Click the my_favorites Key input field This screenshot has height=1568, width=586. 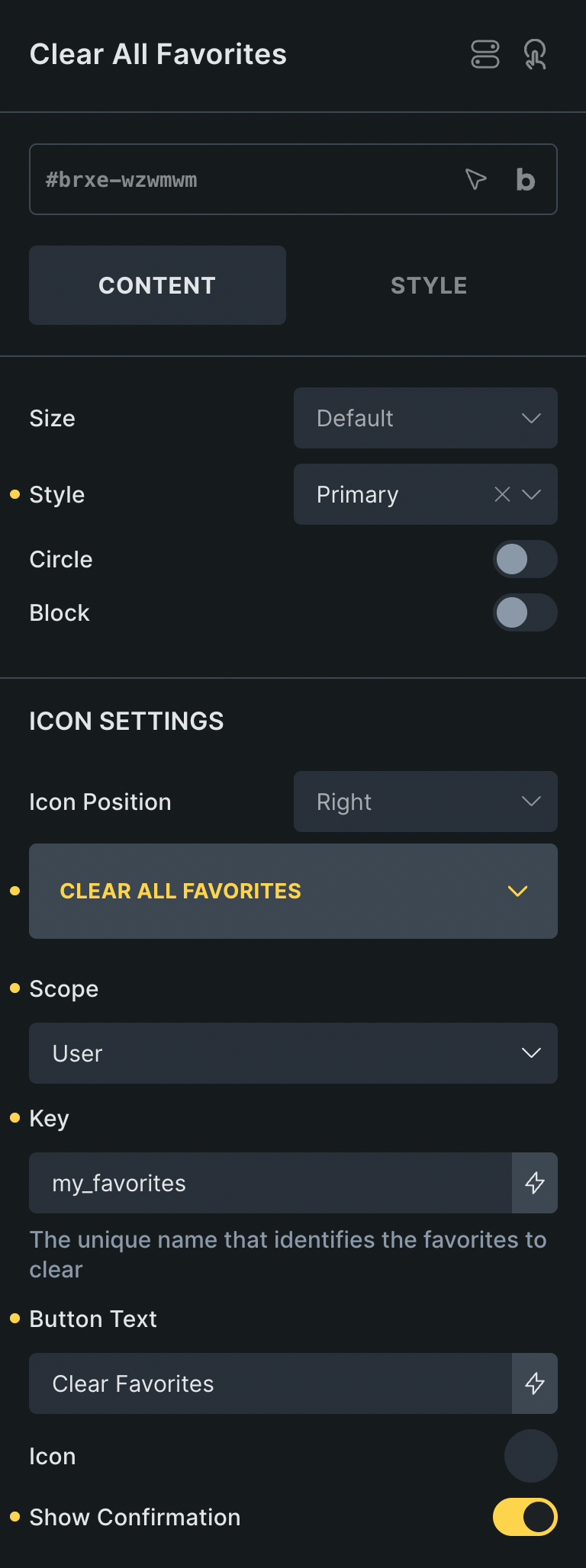[x=267, y=1183]
